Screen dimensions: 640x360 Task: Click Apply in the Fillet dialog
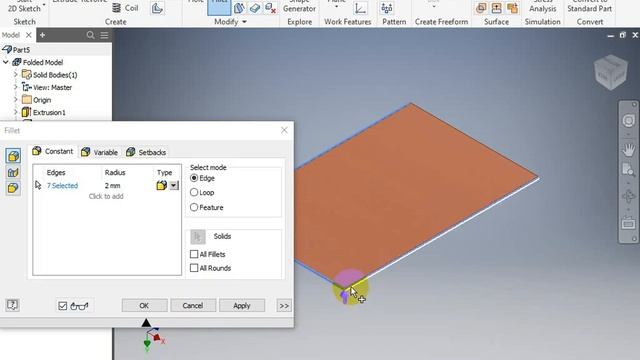[x=242, y=305]
